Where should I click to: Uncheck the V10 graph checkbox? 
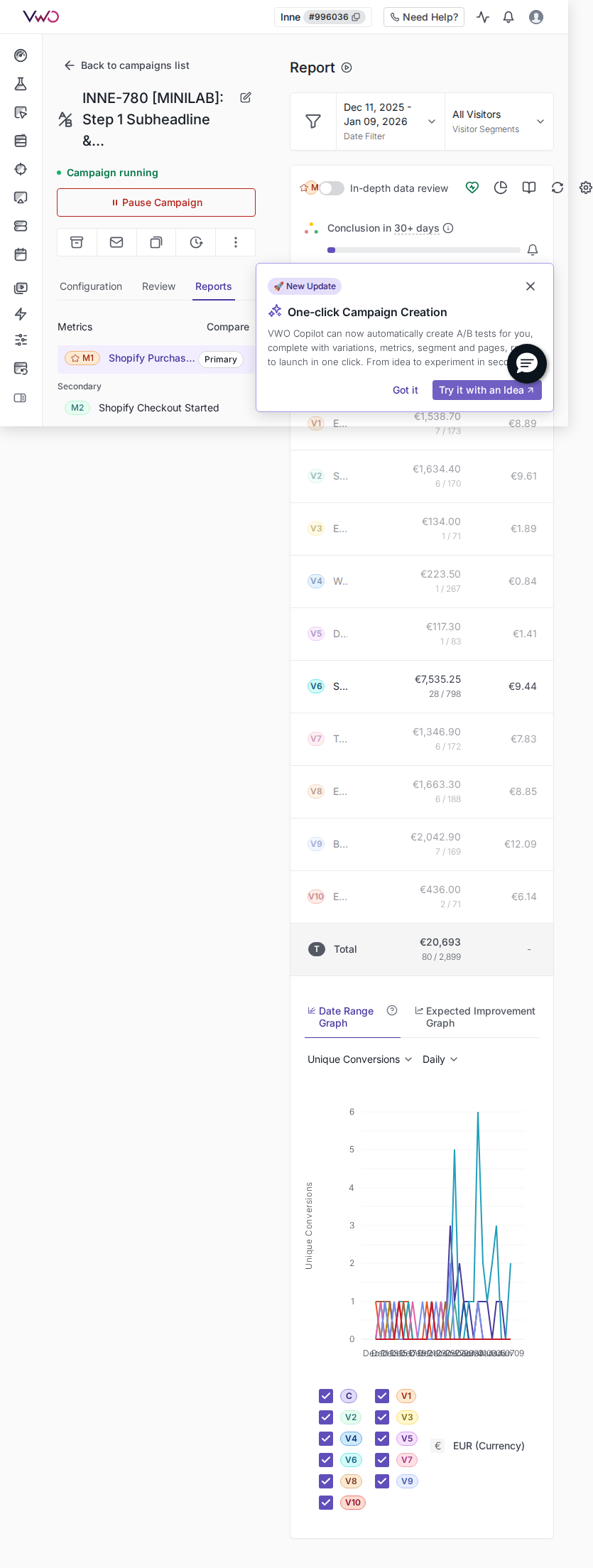[x=326, y=1503]
